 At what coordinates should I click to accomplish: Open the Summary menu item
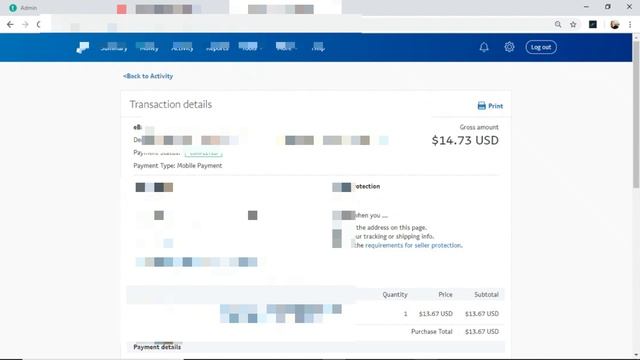click(x=114, y=48)
